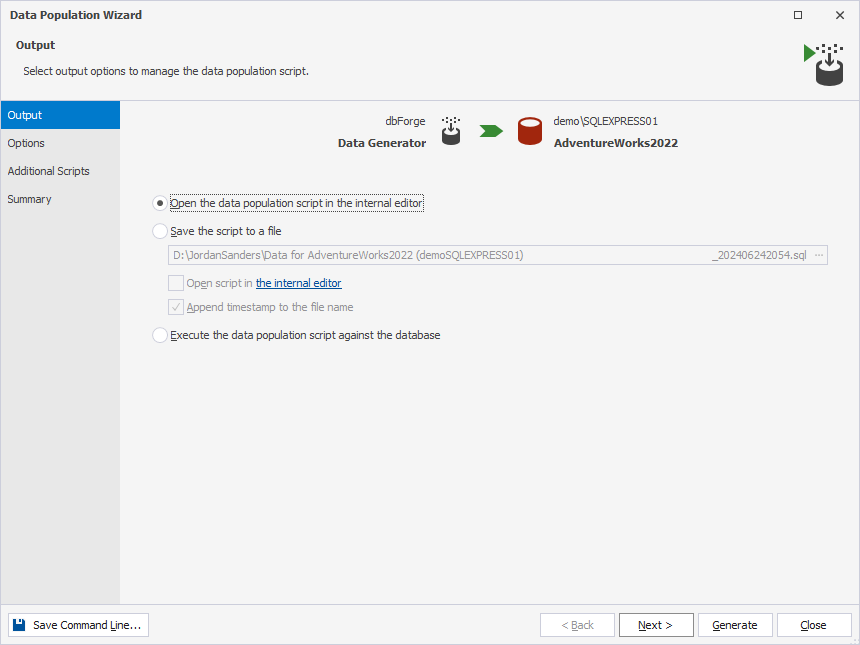Click the AdventureWorks2022 database name
The image size is (860, 645).
click(x=616, y=143)
